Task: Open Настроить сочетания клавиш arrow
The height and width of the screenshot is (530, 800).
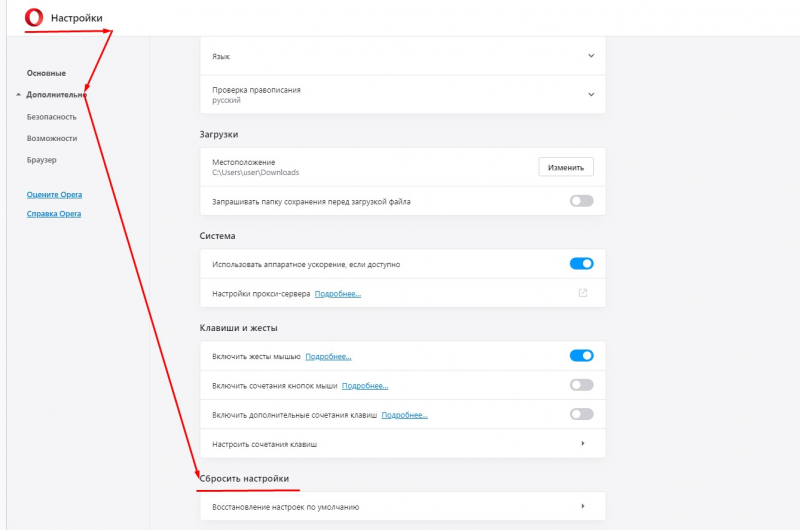Action: [x=583, y=443]
